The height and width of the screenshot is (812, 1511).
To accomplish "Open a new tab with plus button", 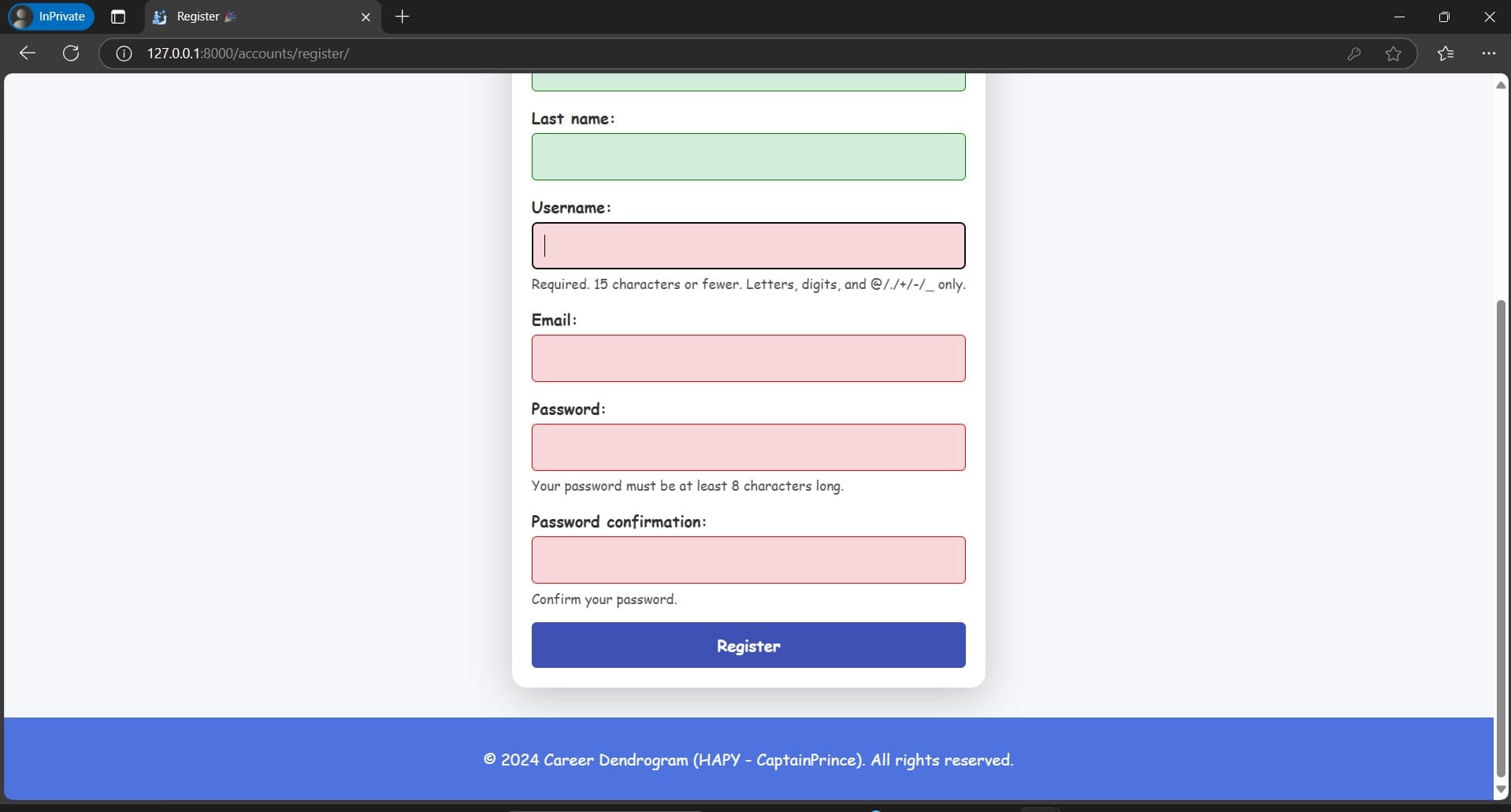I will (402, 17).
